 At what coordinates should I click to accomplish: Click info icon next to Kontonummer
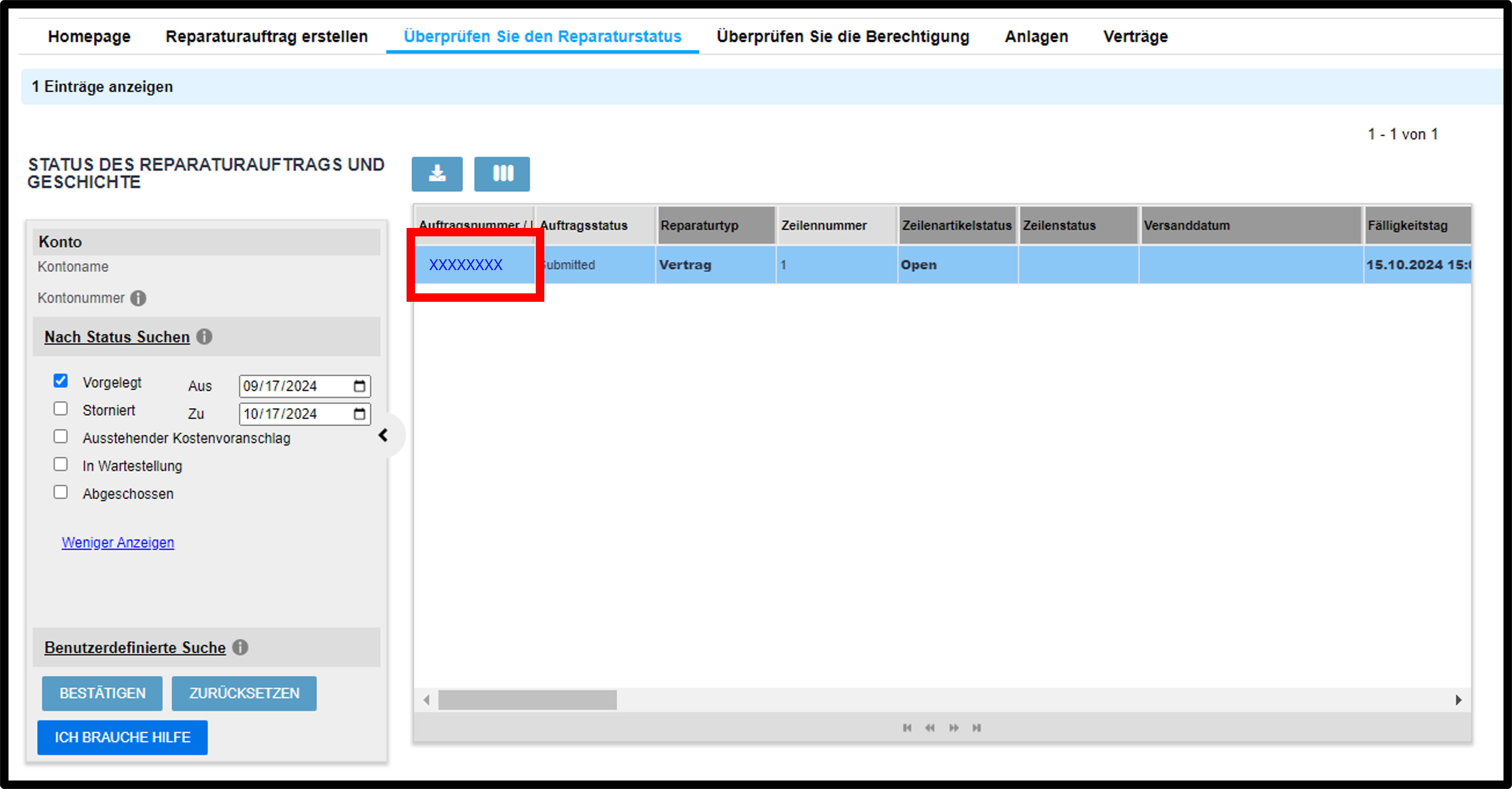coord(138,298)
